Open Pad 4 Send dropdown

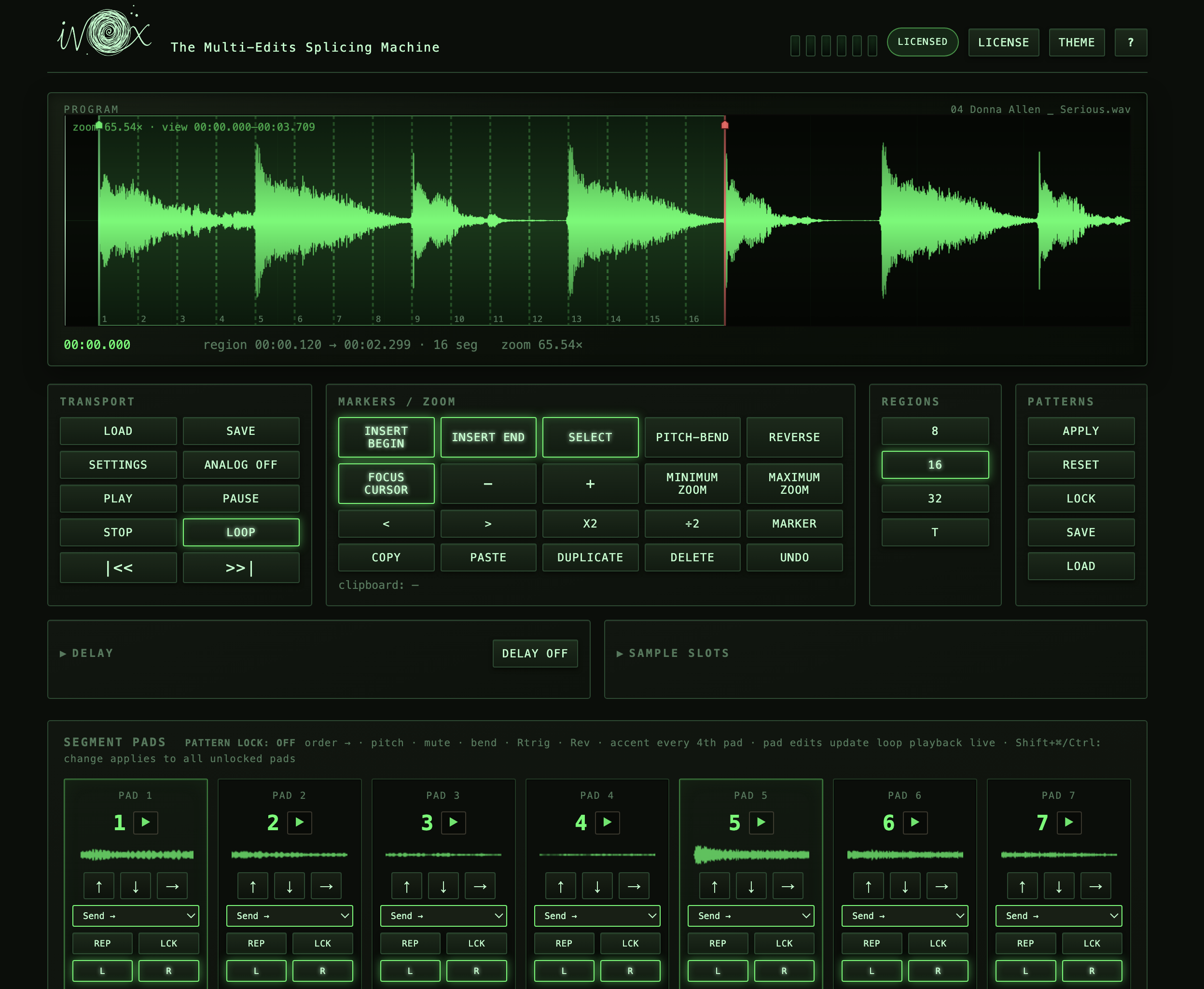coord(597,916)
